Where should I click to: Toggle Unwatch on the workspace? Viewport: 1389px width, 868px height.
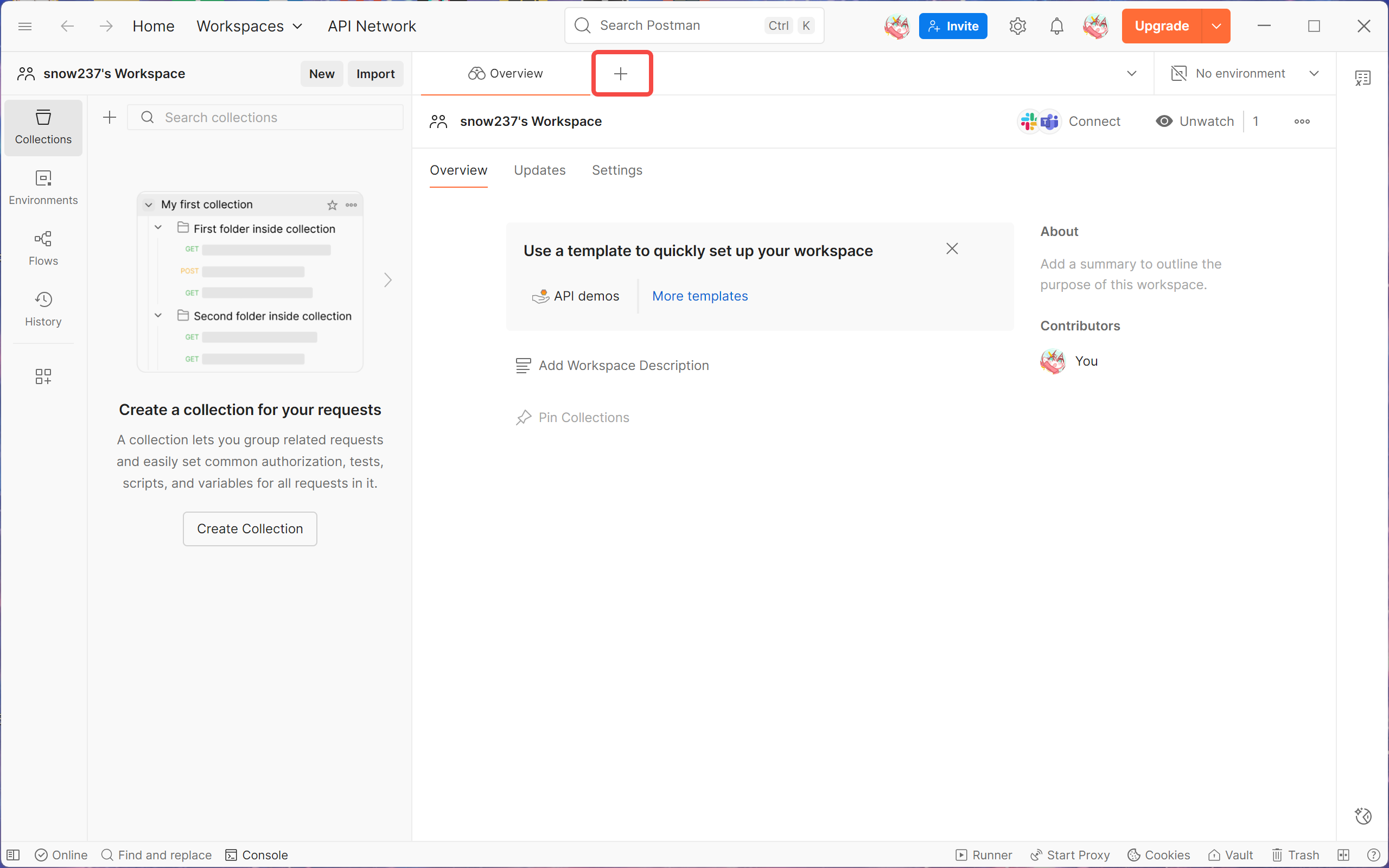pos(1195,121)
